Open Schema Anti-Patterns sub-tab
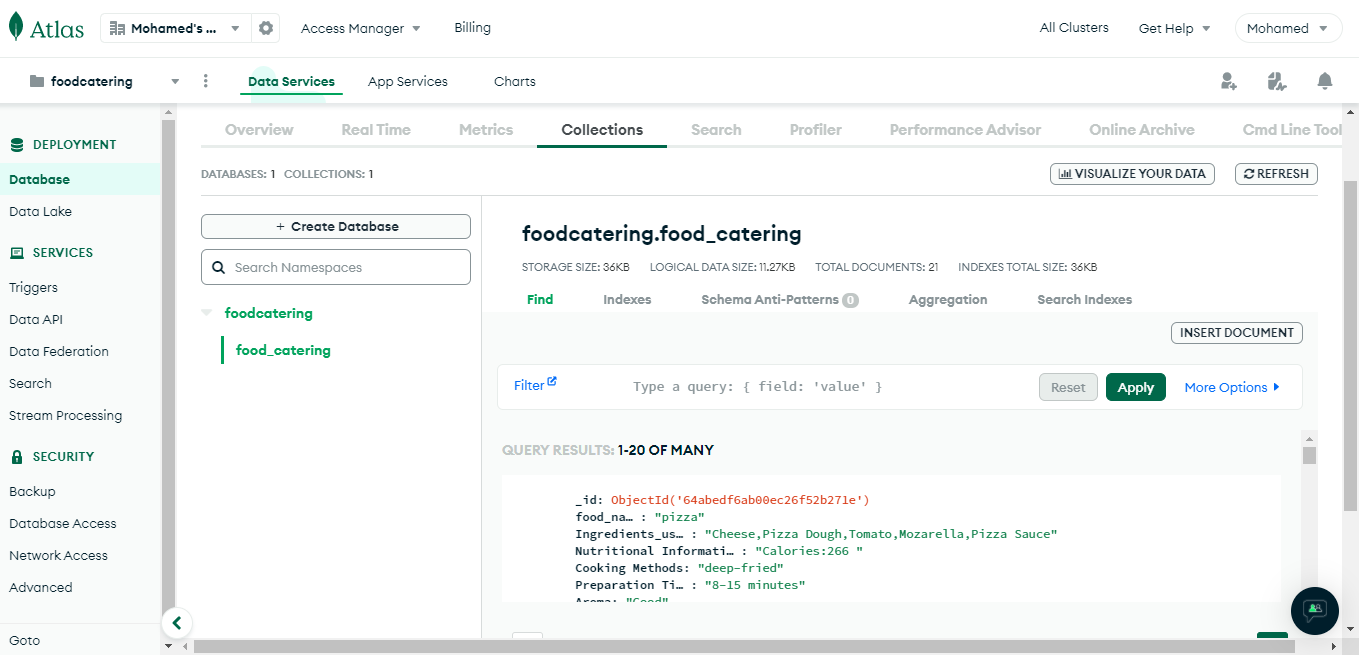Viewport: 1359px width, 655px height. [780, 300]
